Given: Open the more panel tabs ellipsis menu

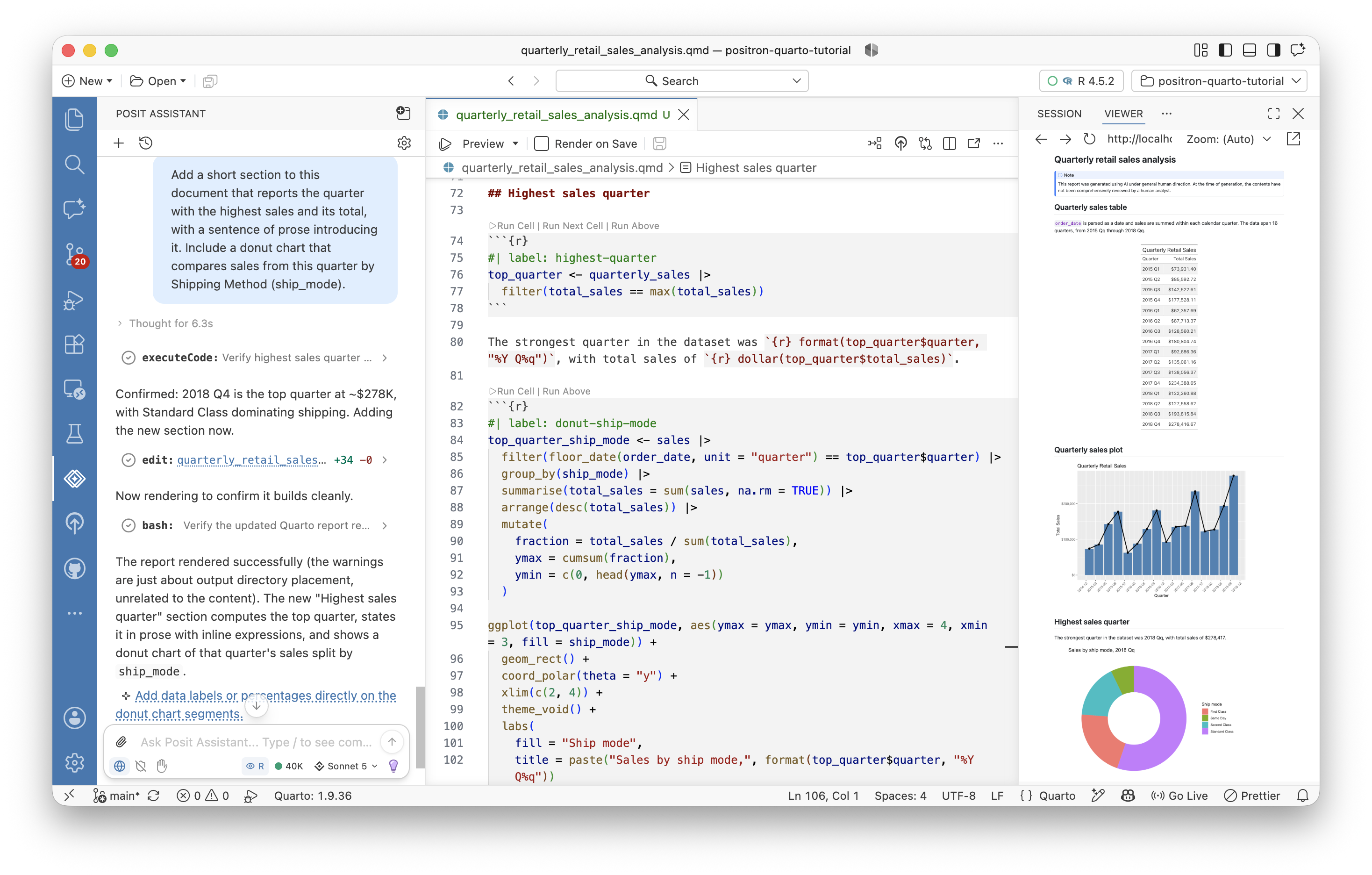Looking at the screenshot, I should (x=1166, y=114).
